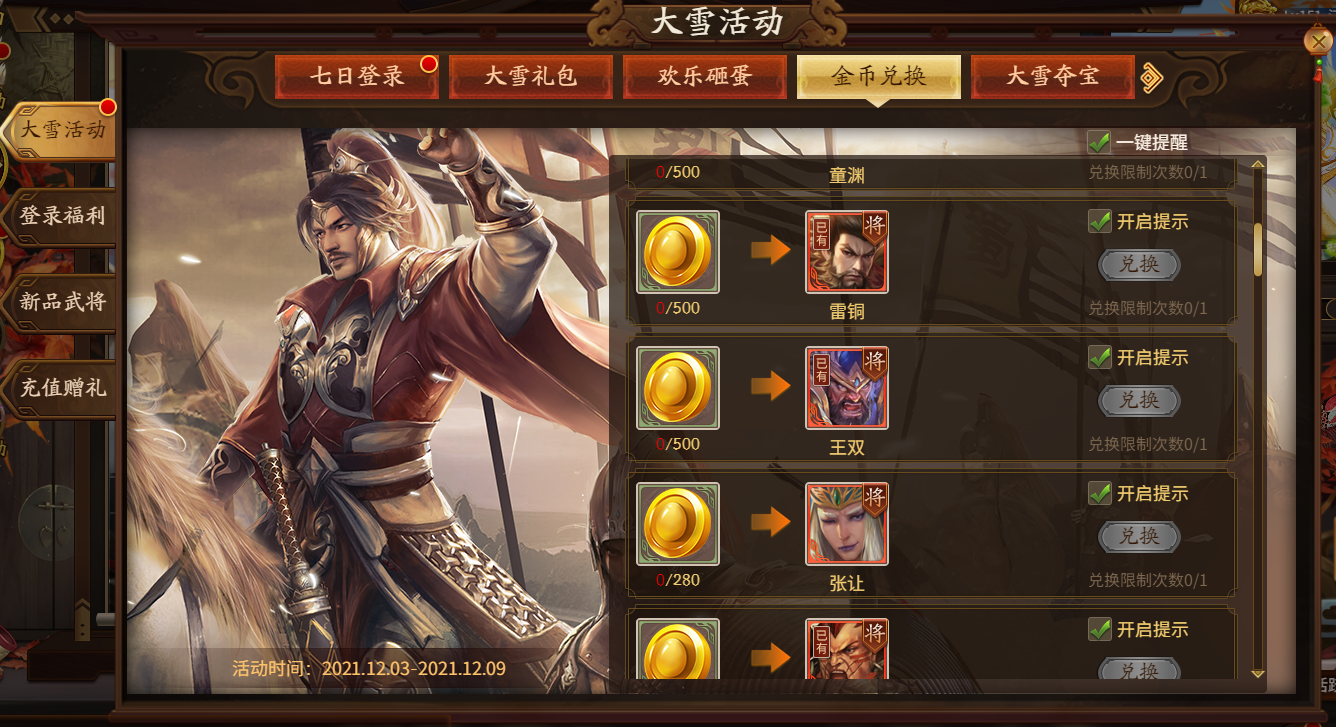Click 兑换 button for 雷铜

pos(1139,265)
